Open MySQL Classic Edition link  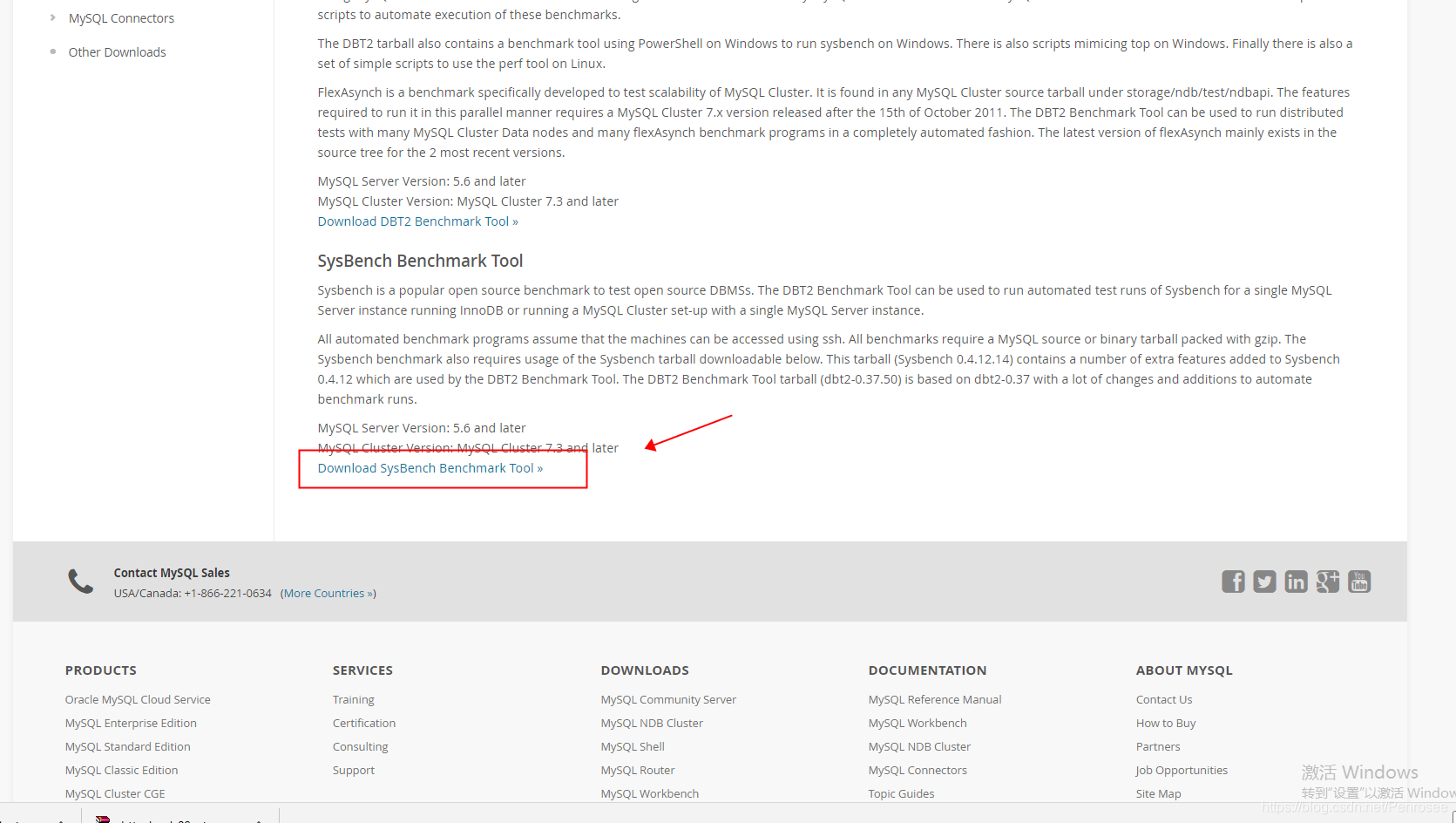point(121,771)
